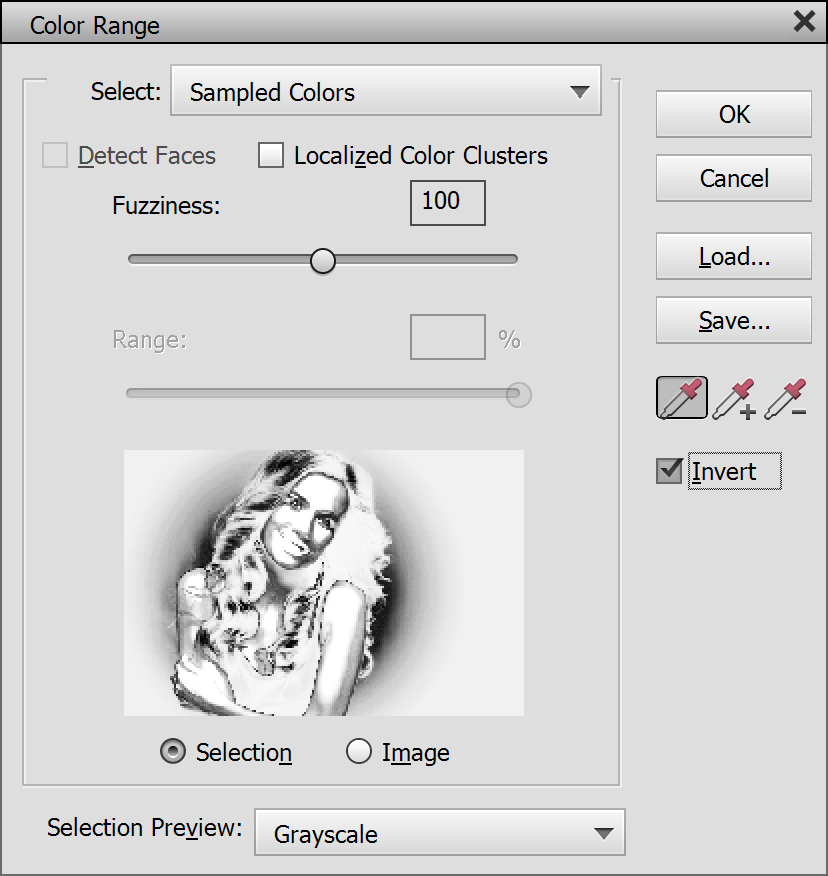Click the Fuzziness slider handle

[322, 260]
